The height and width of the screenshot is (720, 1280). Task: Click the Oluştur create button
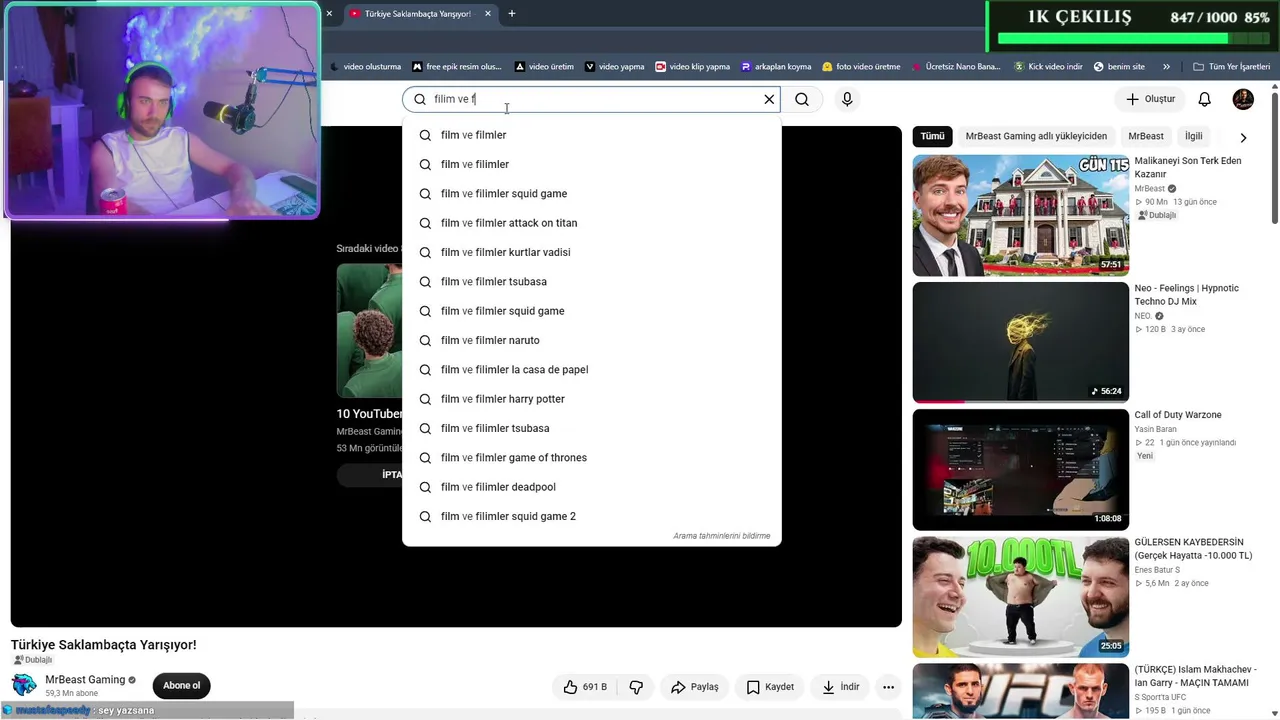point(1150,99)
